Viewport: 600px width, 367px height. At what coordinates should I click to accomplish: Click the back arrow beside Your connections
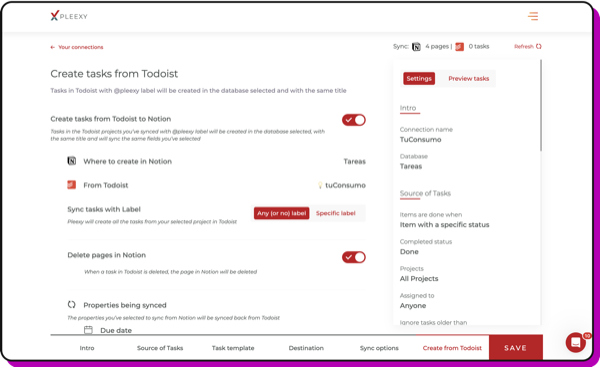click(52, 47)
